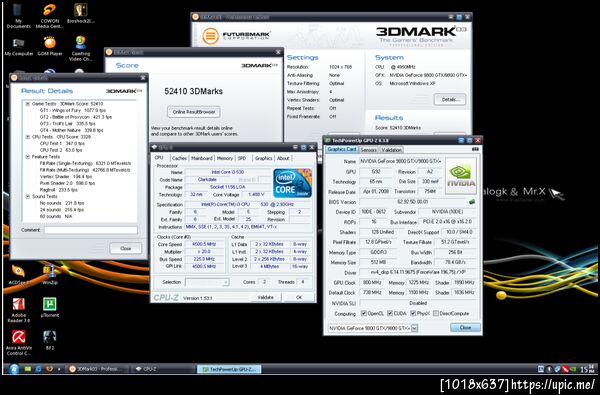
Task: Launch COWON Media Center from the desktop
Action: pyautogui.click(x=49, y=15)
